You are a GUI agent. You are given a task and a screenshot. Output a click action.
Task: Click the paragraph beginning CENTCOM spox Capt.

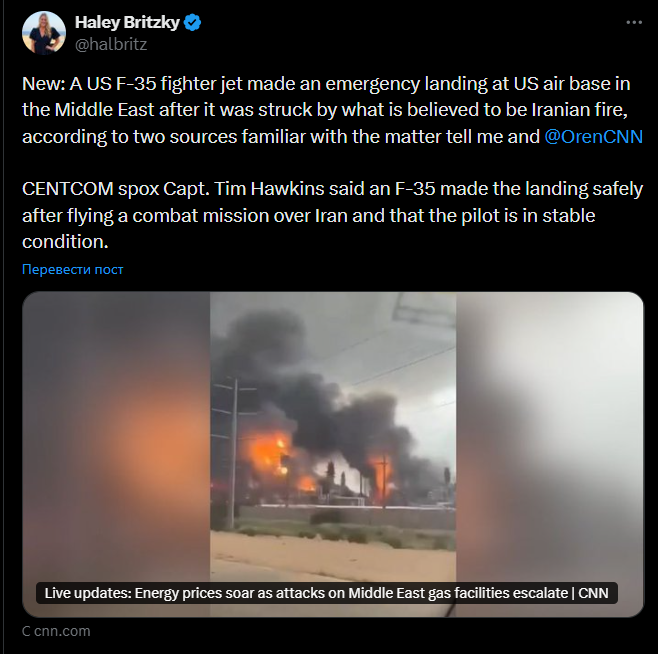(x=332, y=215)
